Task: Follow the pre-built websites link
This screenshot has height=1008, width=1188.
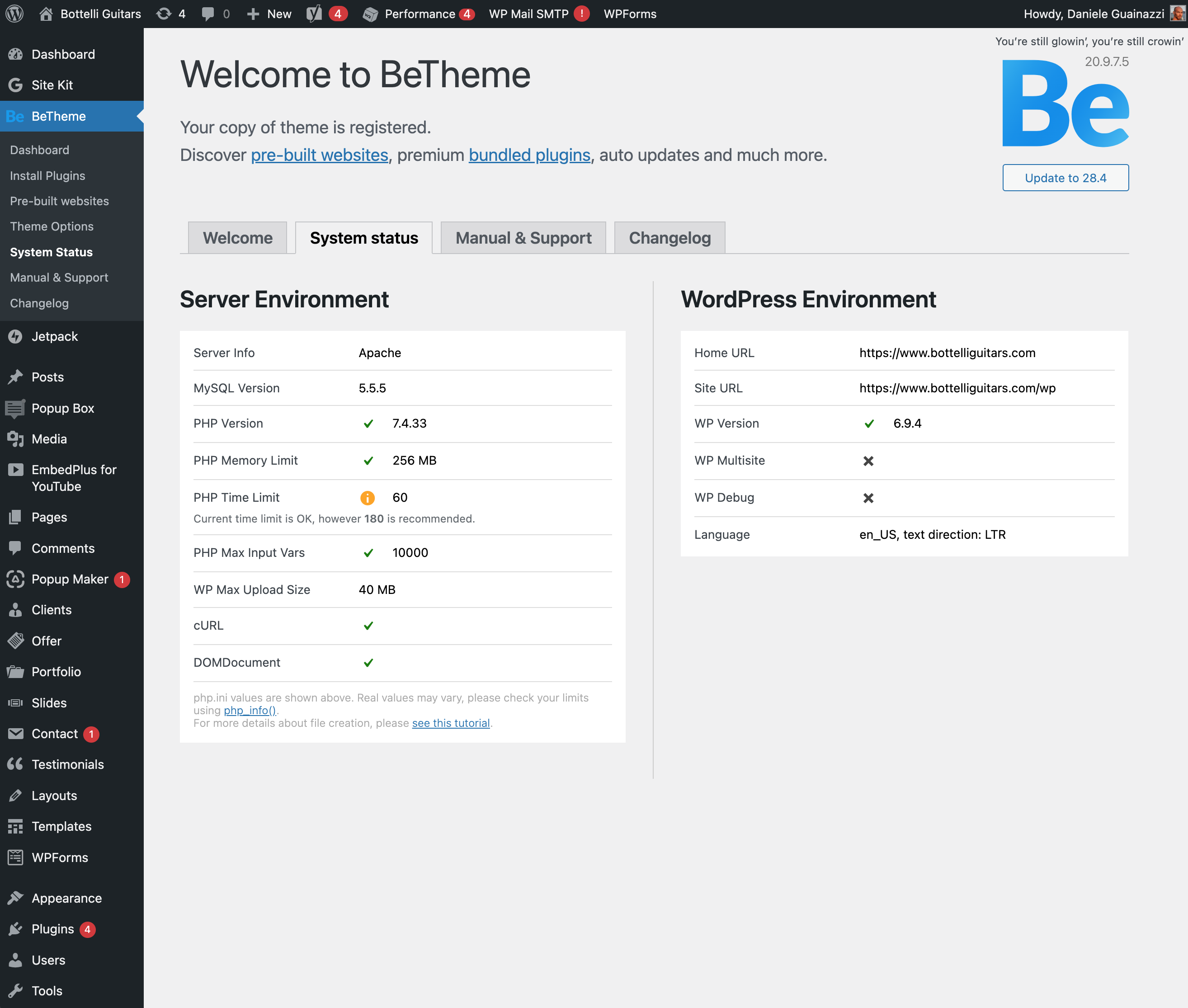Action: pos(320,155)
